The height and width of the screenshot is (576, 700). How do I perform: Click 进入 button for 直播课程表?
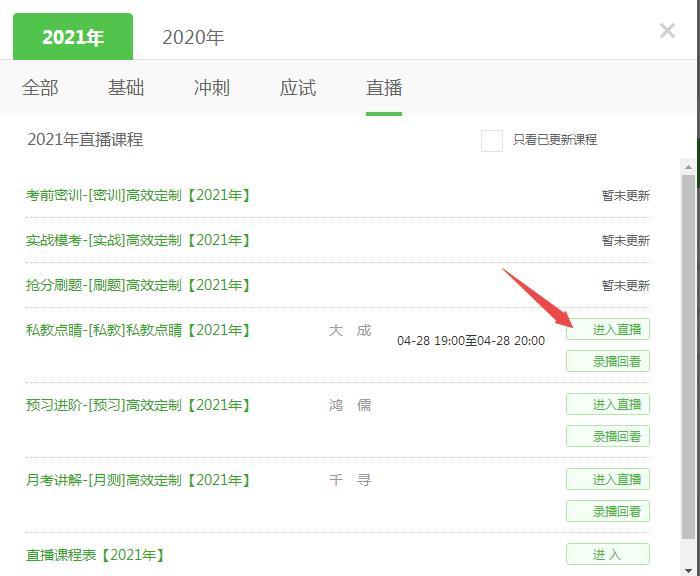[608, 554]
